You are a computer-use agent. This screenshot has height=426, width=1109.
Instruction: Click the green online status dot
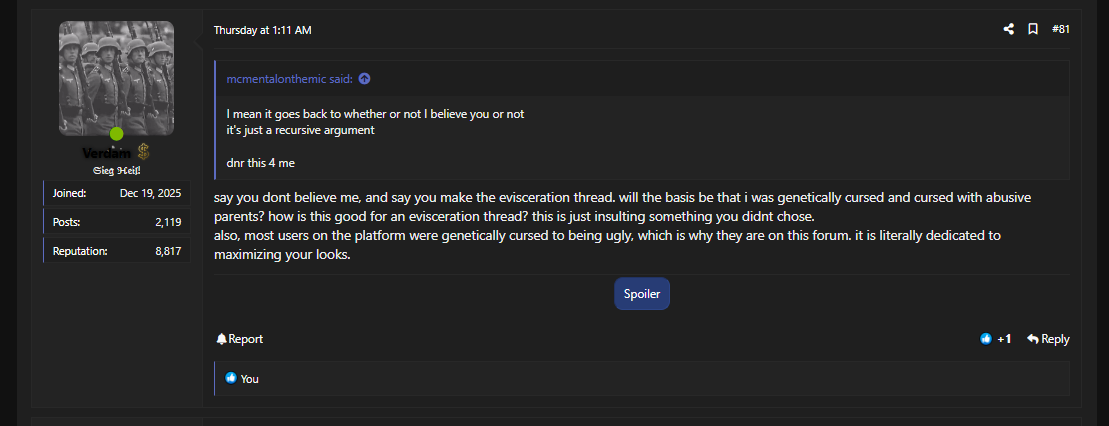tap(117, 134)
